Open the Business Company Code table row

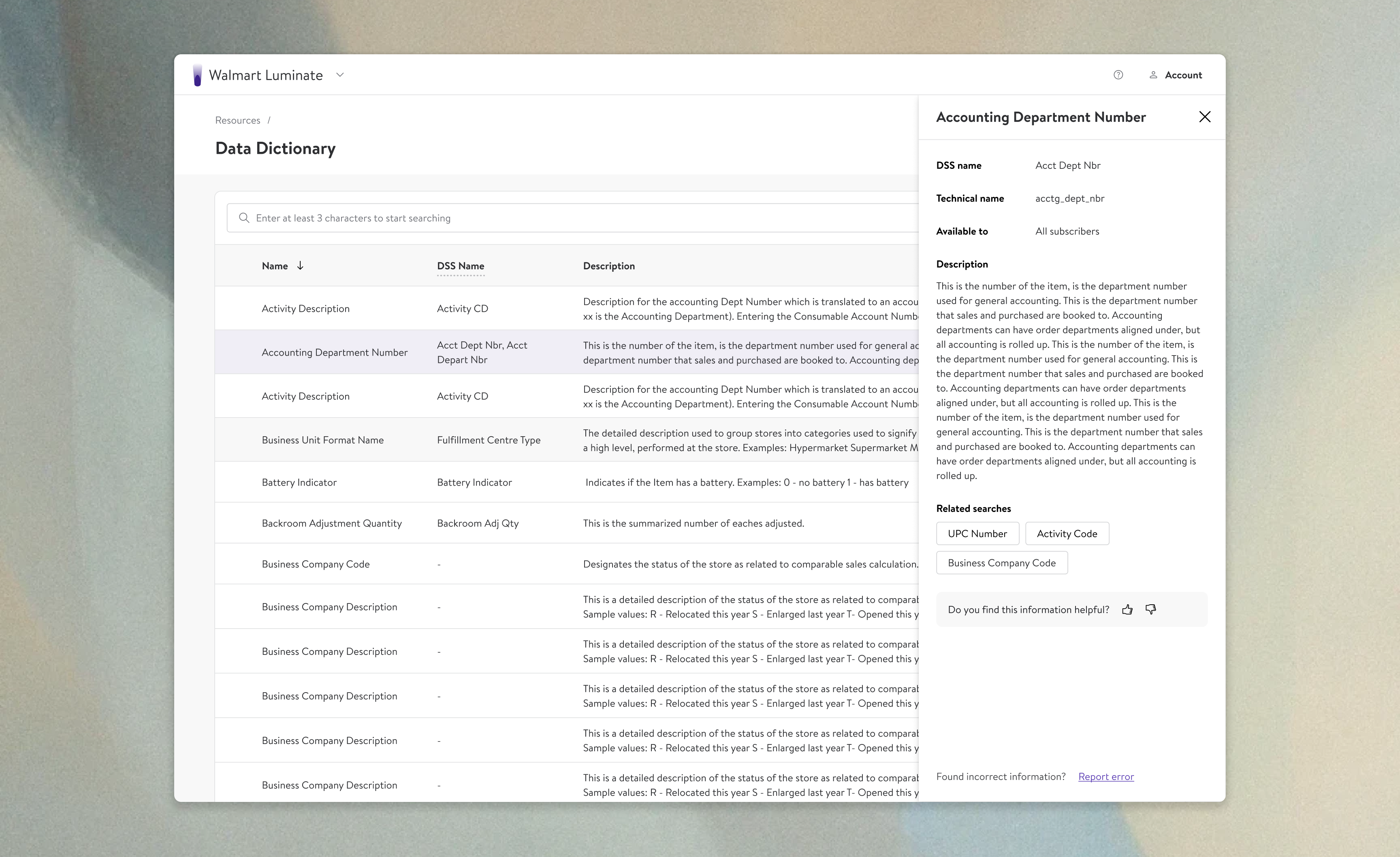(566, 564)
